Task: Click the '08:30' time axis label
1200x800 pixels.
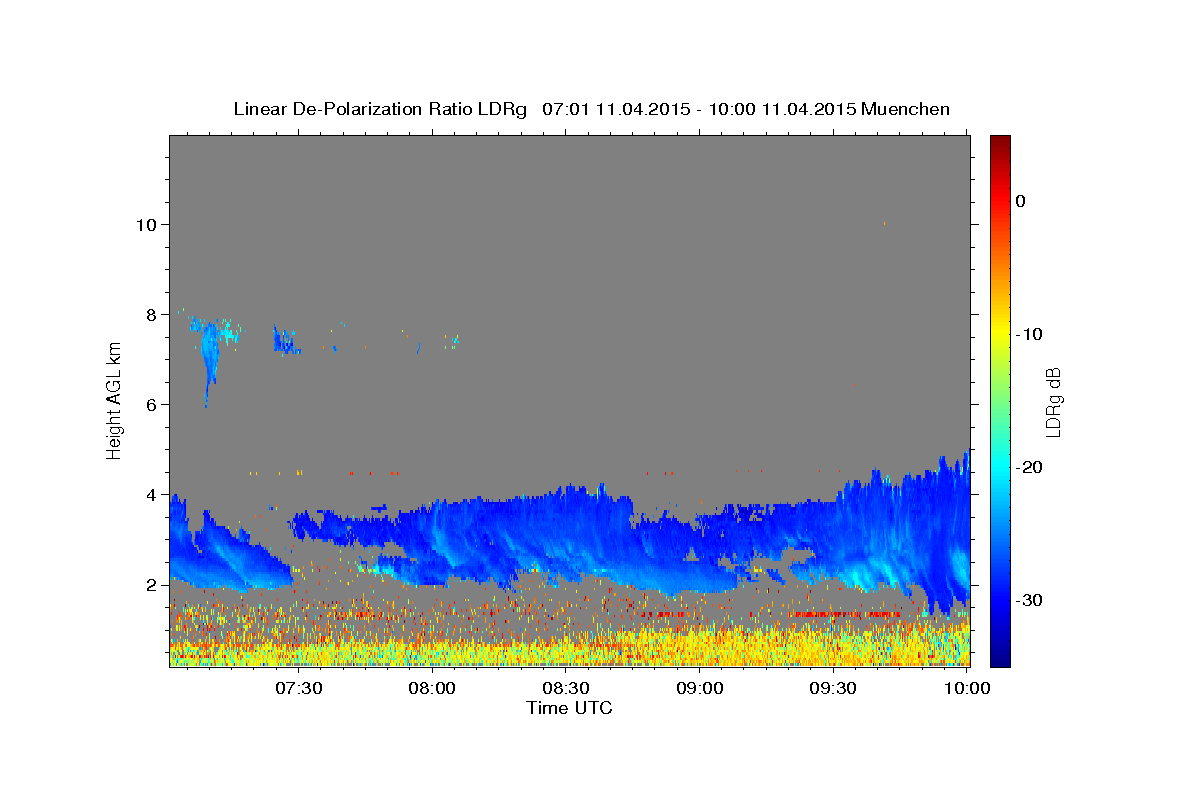Action: [566, 688]
